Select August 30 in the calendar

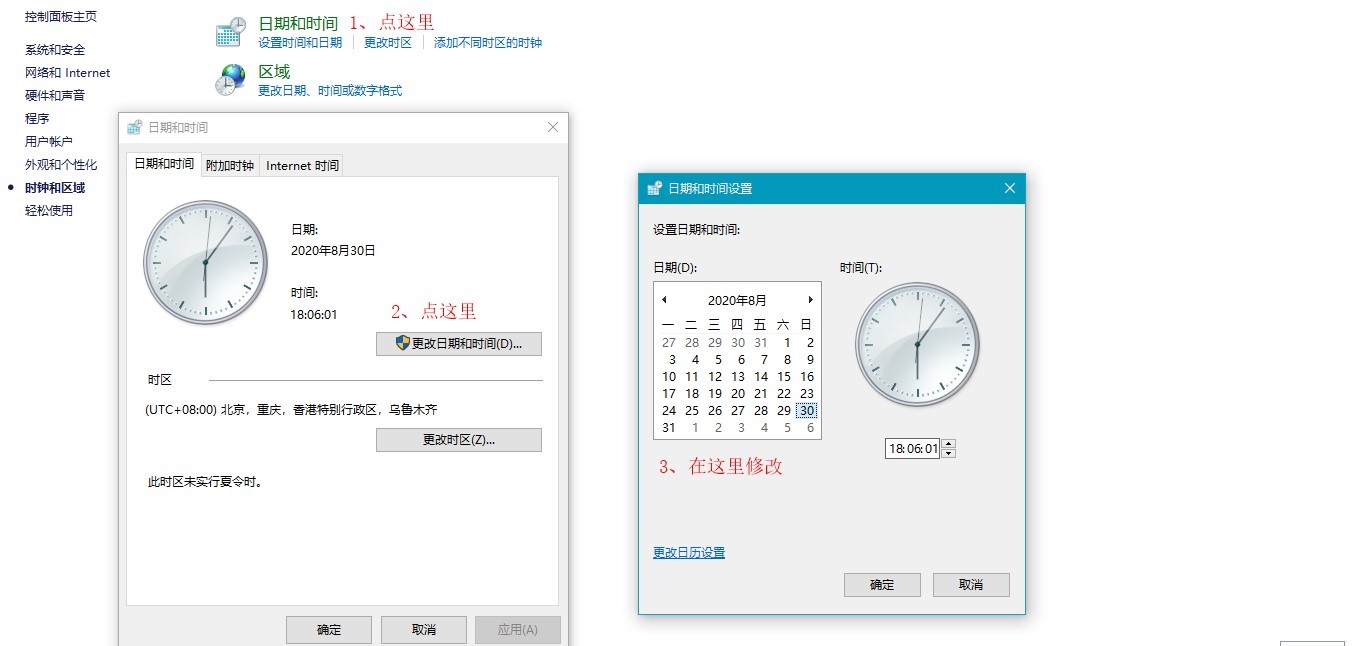[x=807, y=411]
